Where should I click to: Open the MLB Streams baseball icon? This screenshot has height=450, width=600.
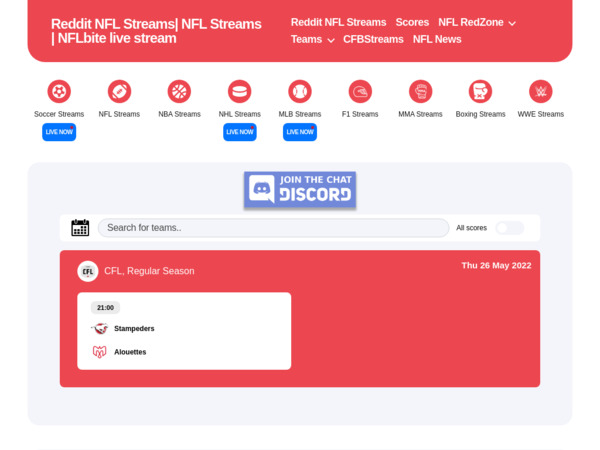(300, 91)
